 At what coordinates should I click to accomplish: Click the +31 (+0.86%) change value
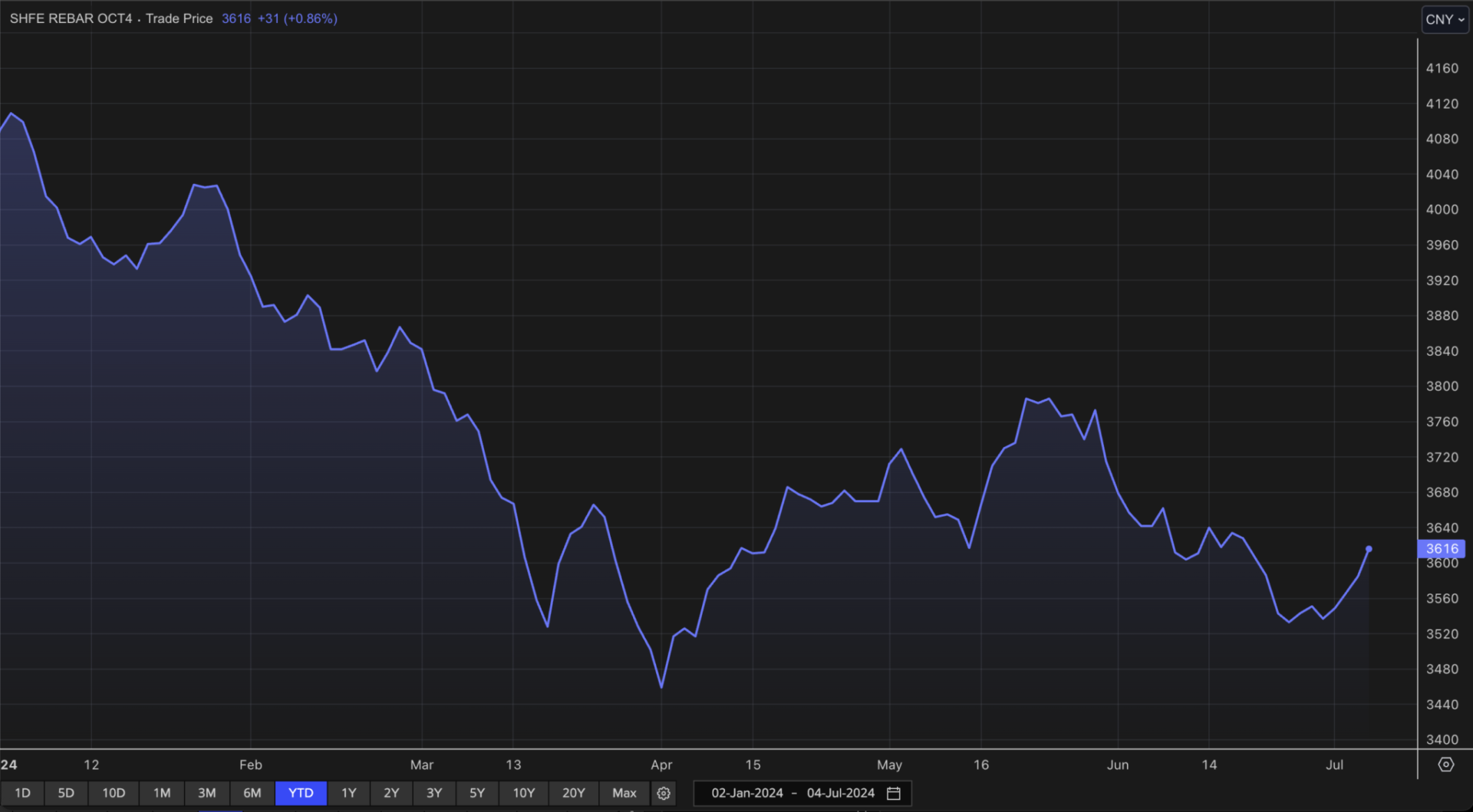click(298, 18)
